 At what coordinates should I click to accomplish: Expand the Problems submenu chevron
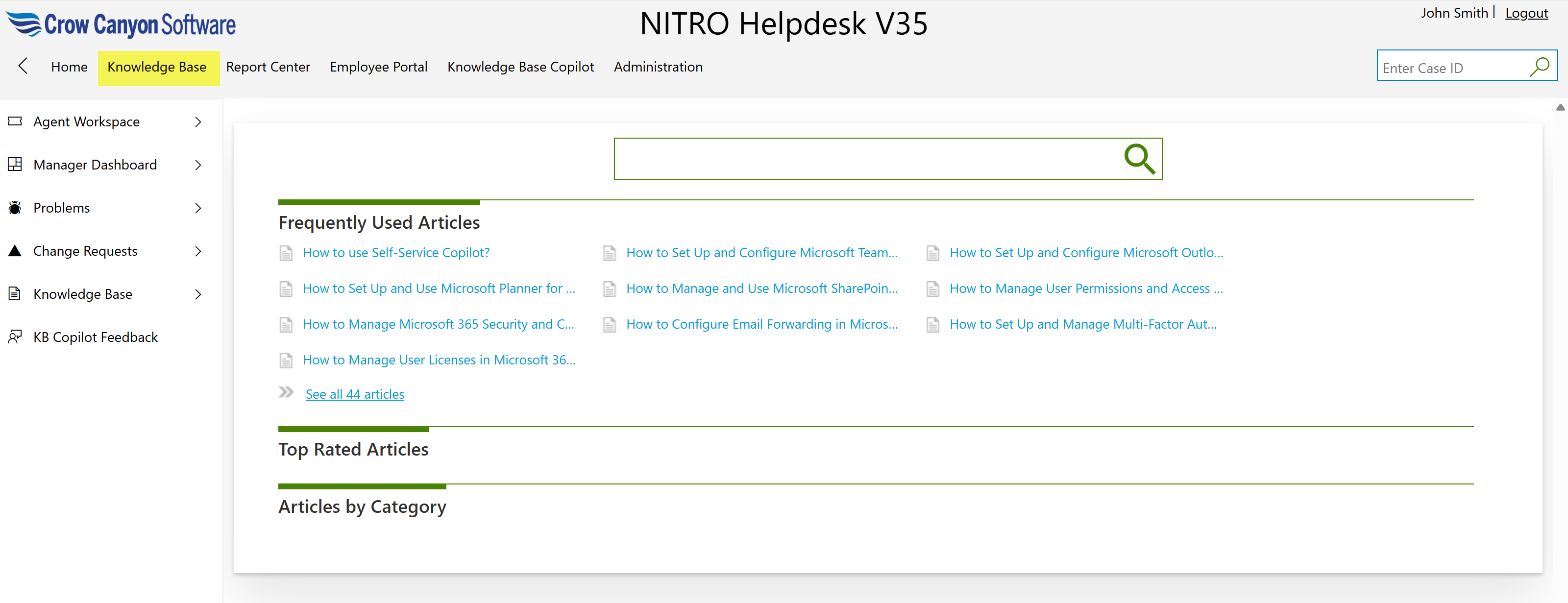point(198,208)
